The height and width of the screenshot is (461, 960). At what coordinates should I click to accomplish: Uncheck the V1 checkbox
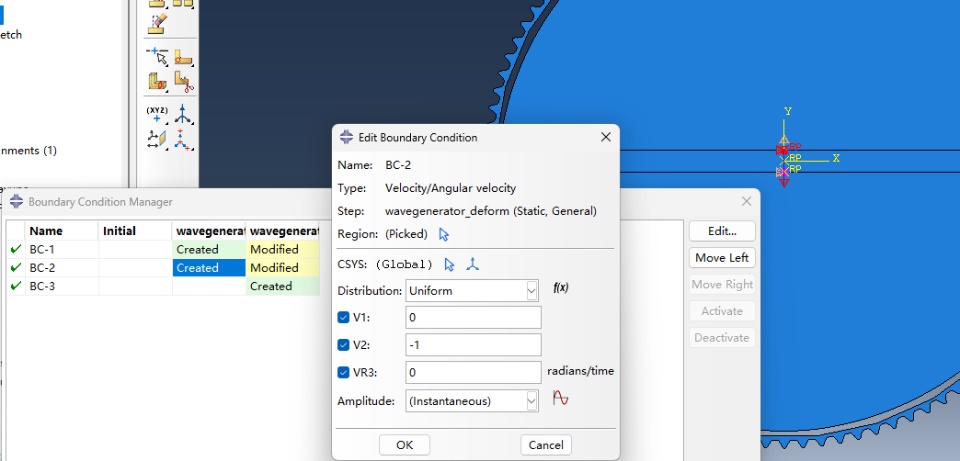343,317
